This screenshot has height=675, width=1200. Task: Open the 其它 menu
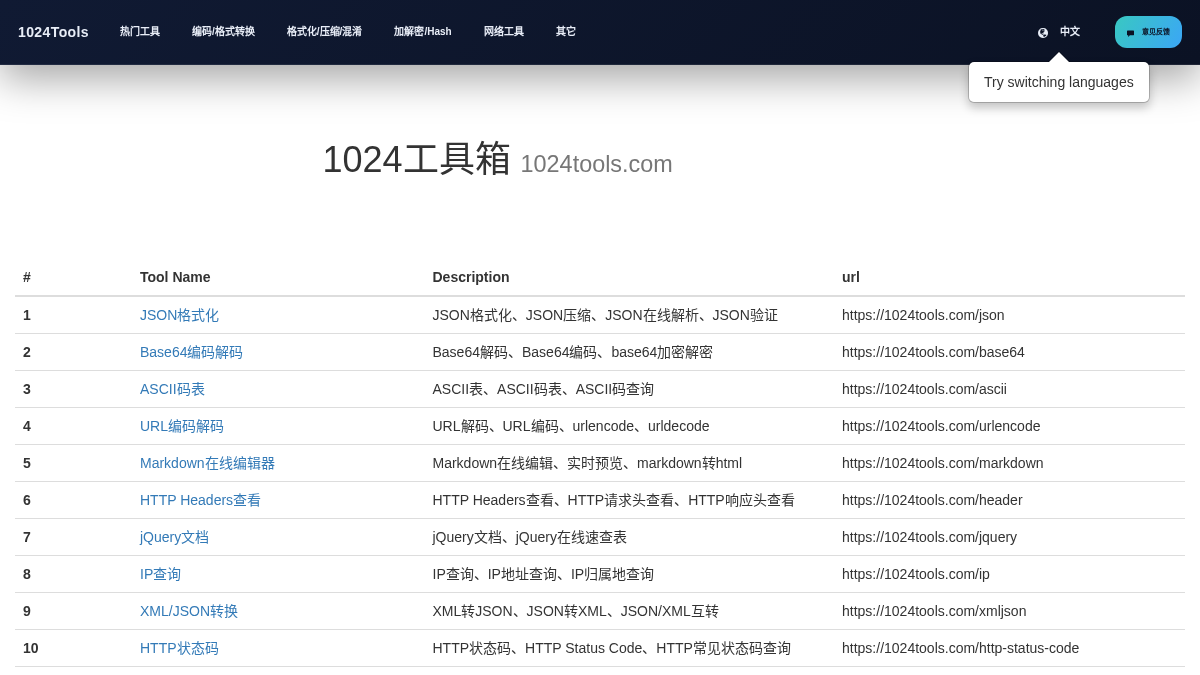pyautogui.click(x=566, y=32)
